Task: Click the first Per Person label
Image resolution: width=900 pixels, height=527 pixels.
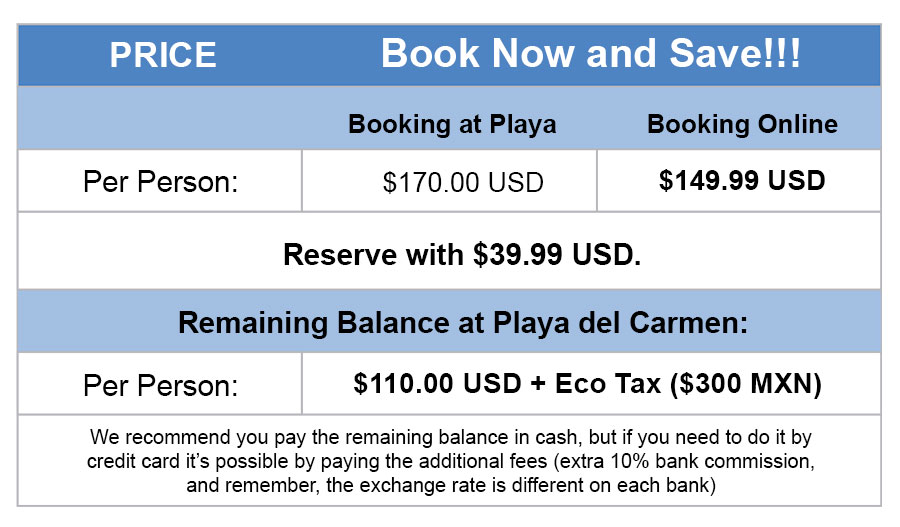Action: pos(160,182)
